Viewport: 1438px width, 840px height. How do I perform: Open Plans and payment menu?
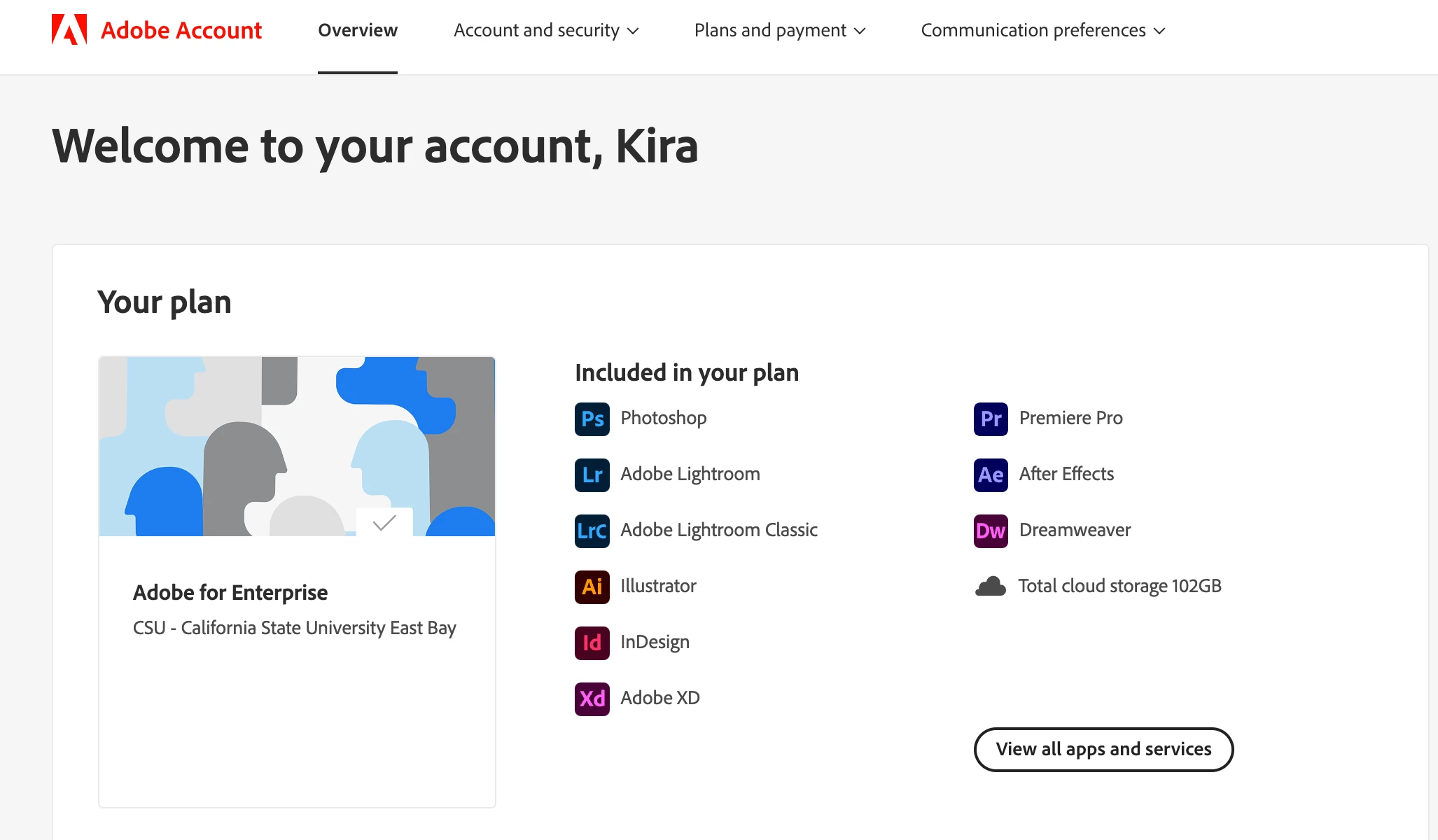pyautogui.click(x=780, y=30)
